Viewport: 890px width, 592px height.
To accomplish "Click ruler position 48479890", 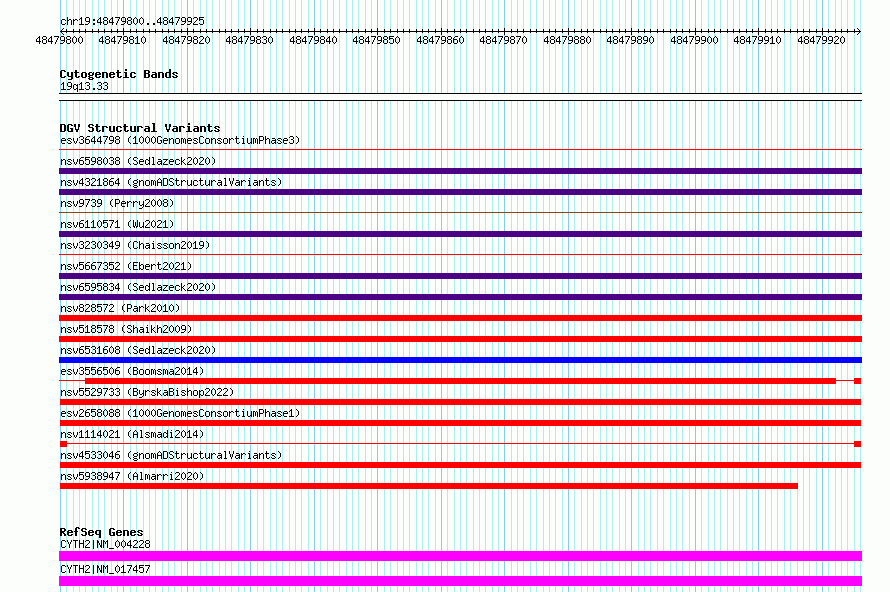I will [631, 40].
